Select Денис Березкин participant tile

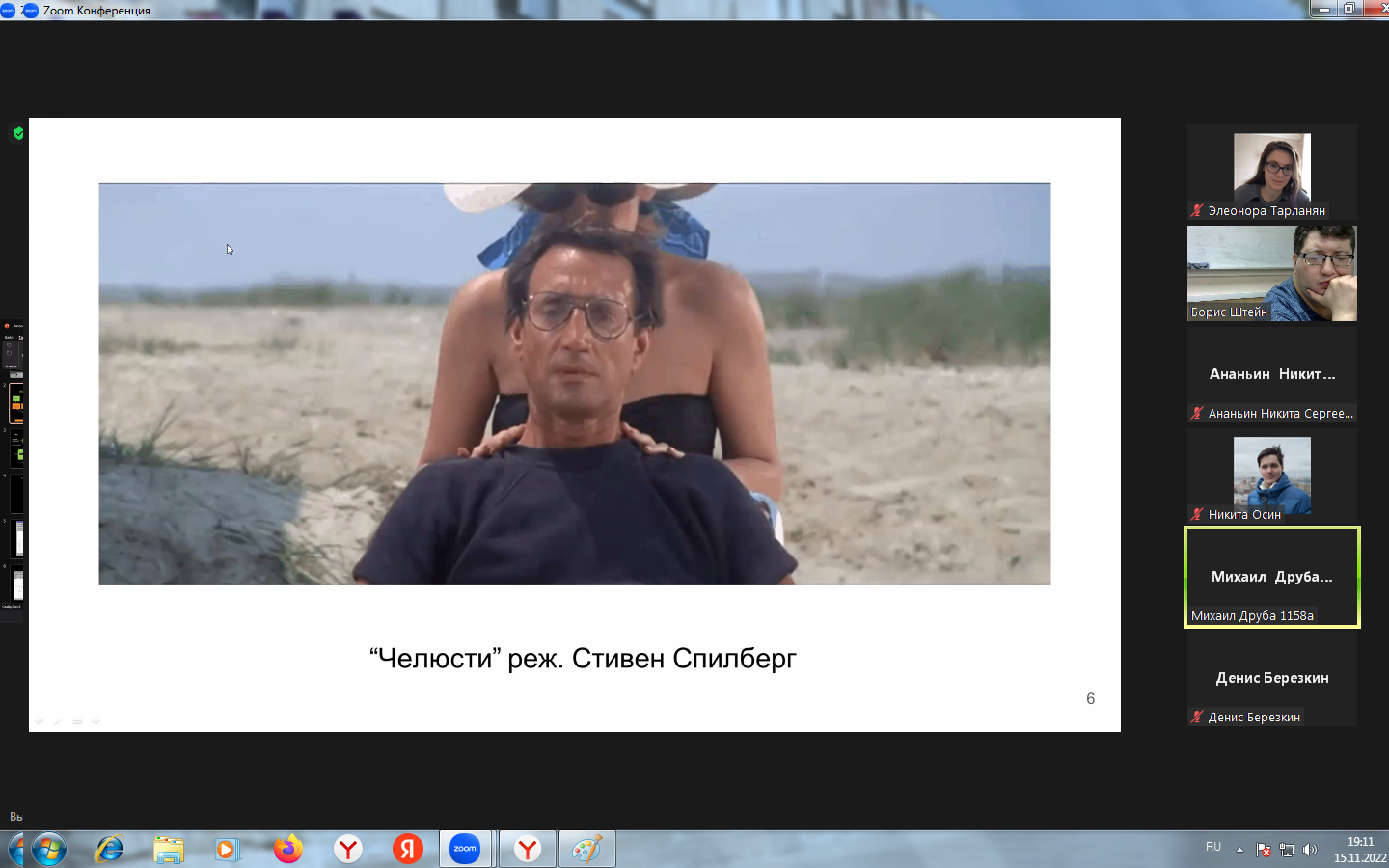pyautogui.click(x=1271, y=678)
